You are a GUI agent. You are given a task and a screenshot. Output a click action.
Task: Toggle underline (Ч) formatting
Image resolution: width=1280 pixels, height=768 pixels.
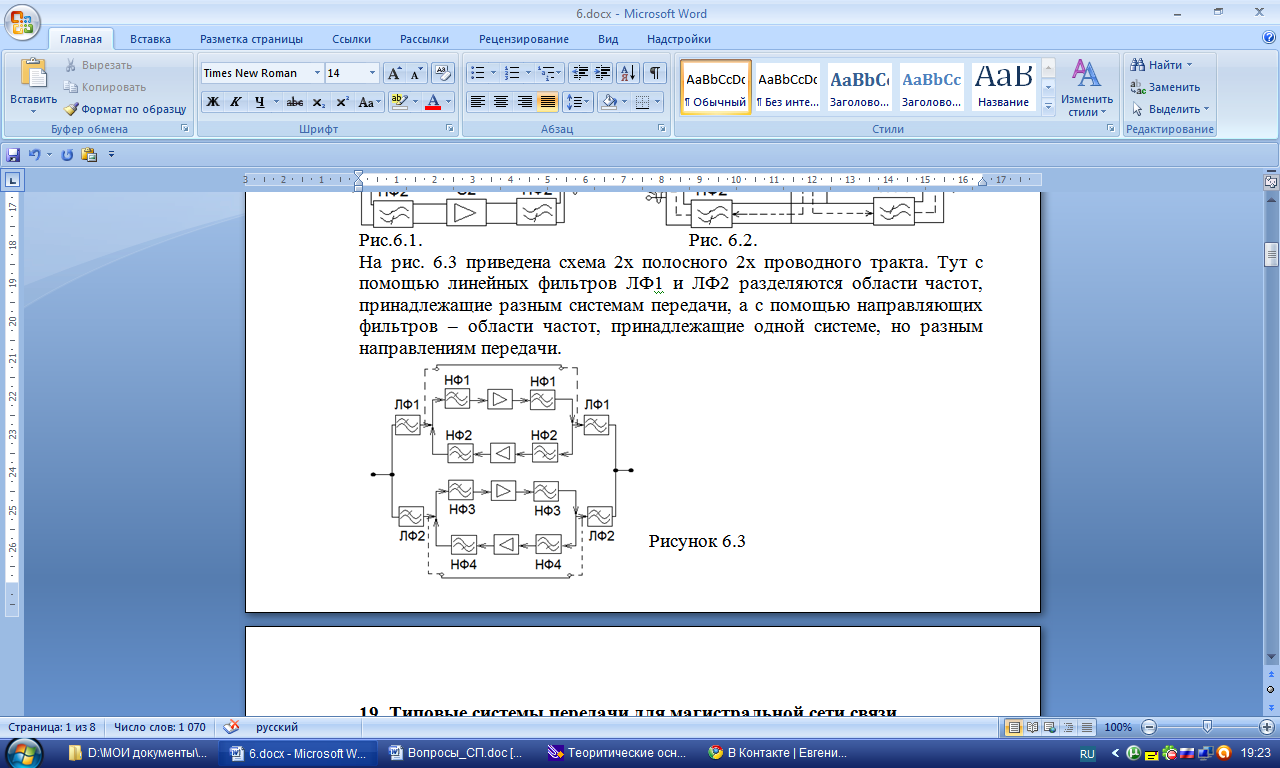259,102
